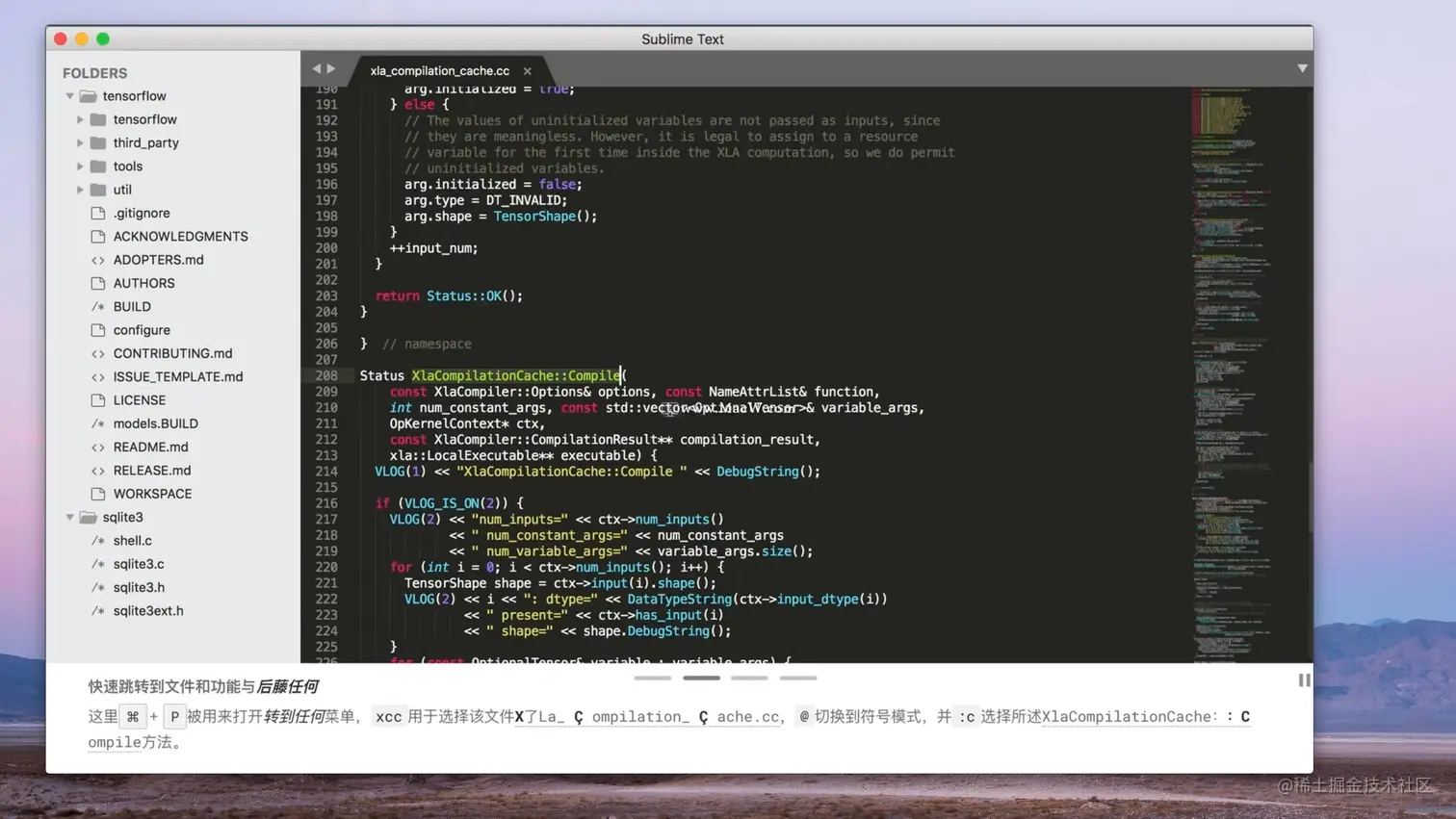Open sqlite3.c in the sidebar
1456x819 pixels.
pyautogui.click(x=139, y=564)
